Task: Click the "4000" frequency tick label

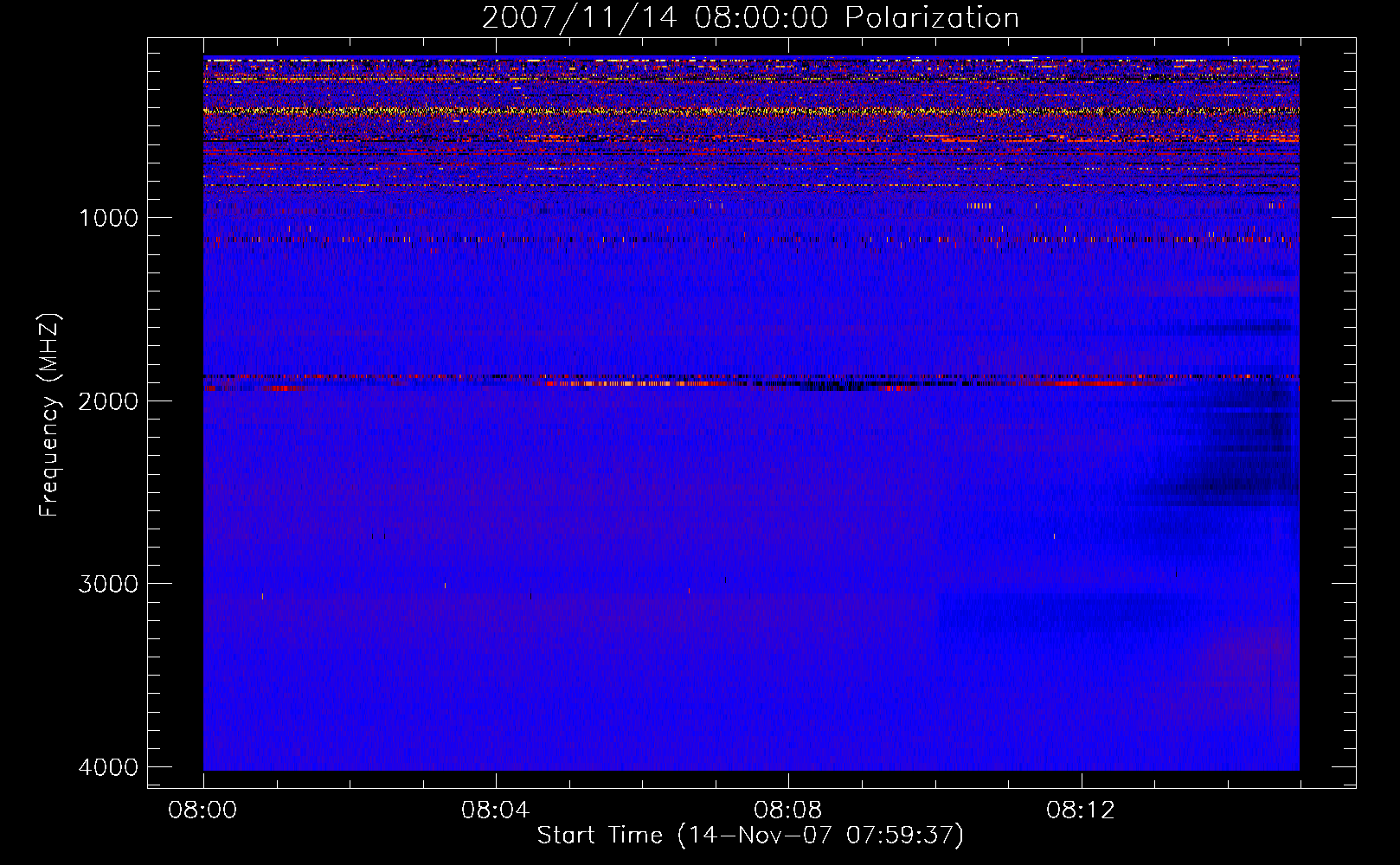Action: (108, 767)
